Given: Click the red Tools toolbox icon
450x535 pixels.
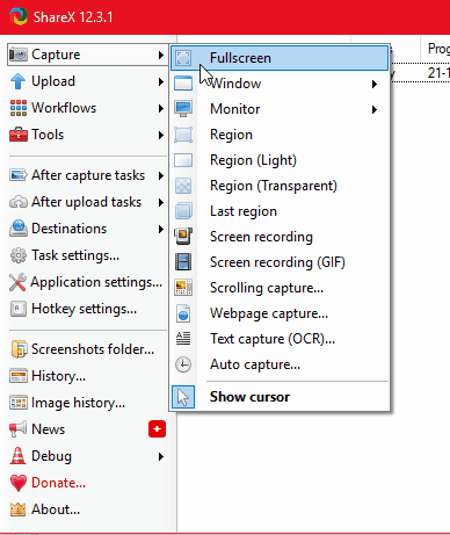Looking at the screenshot, I should click(18, 135).
